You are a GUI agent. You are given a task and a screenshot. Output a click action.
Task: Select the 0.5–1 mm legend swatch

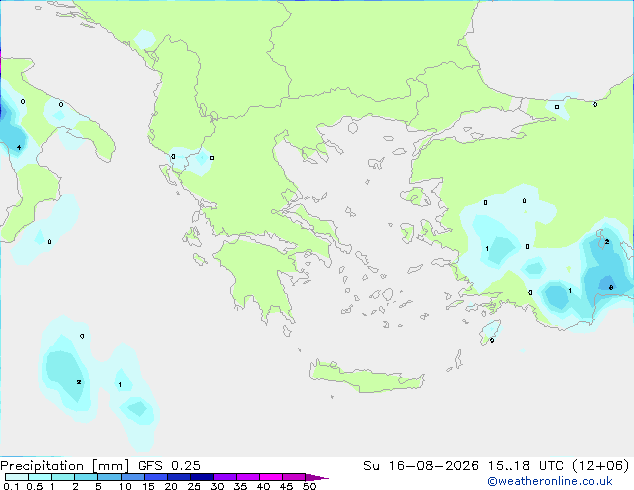40,477
